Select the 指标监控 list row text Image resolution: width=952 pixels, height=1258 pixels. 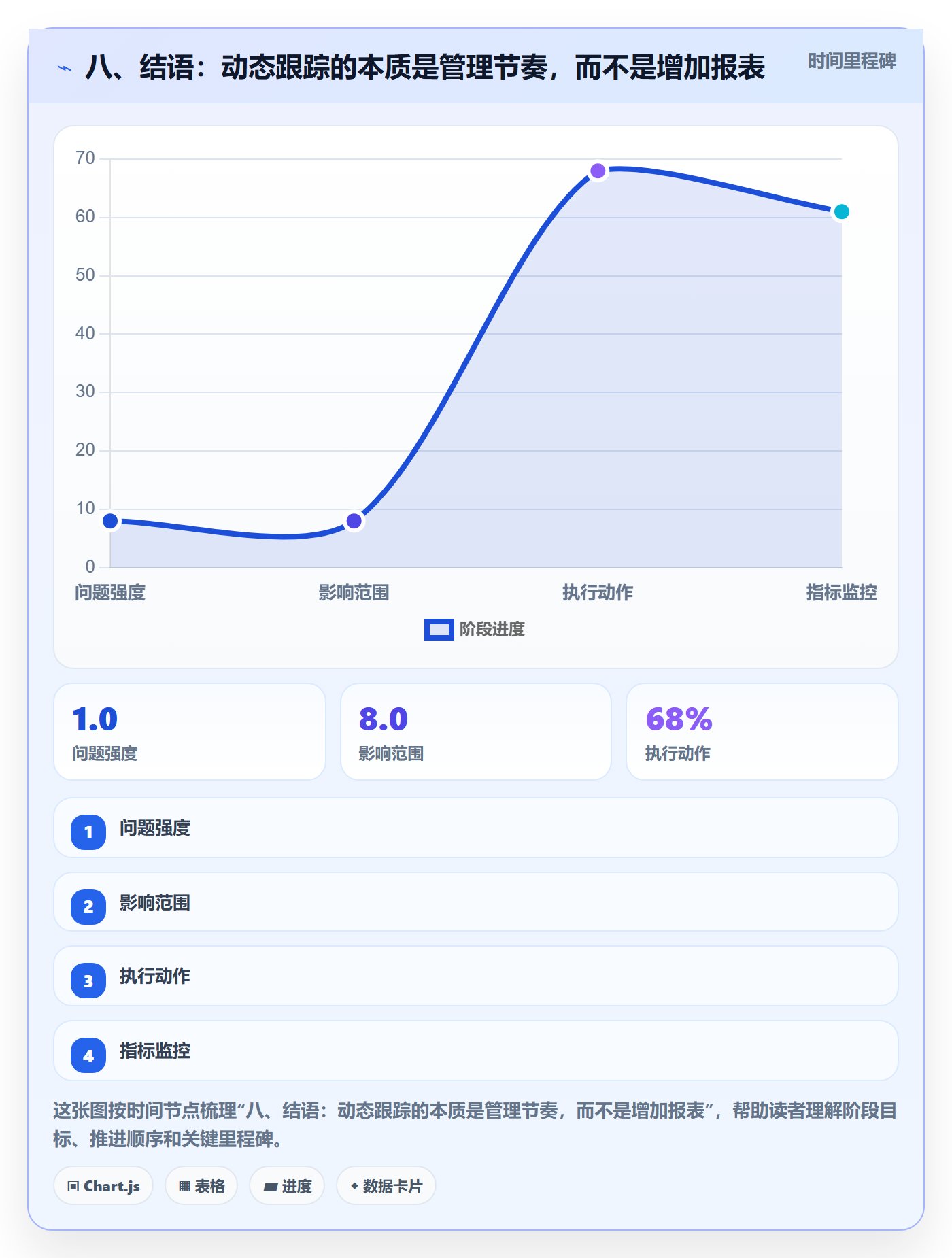155,1051
